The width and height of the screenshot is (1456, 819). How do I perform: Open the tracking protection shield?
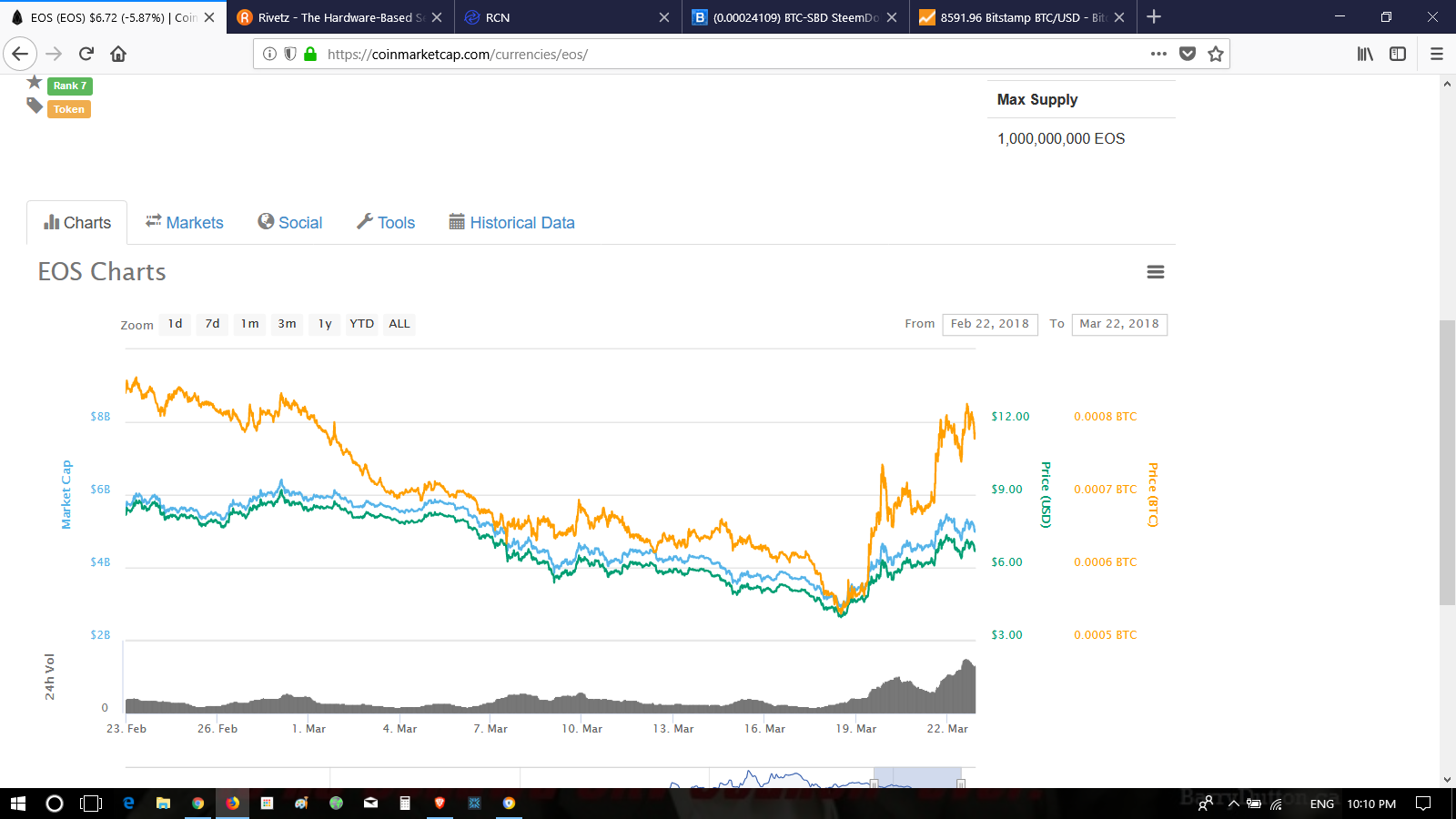(x=289, y=54)
